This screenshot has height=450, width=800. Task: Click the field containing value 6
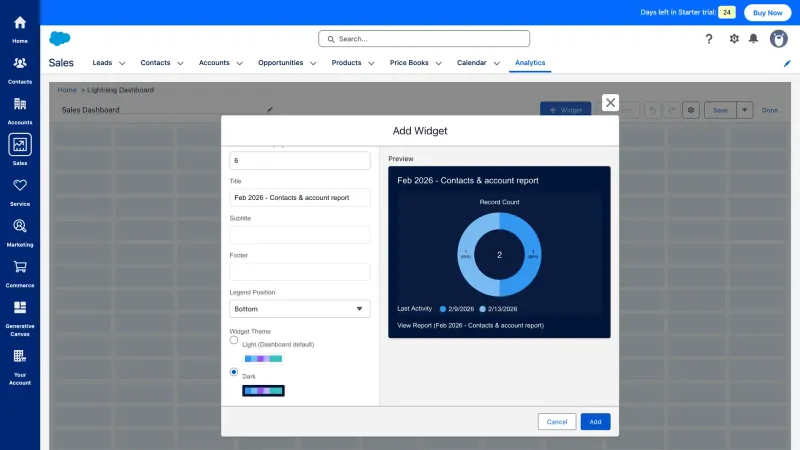pos(300,161)
